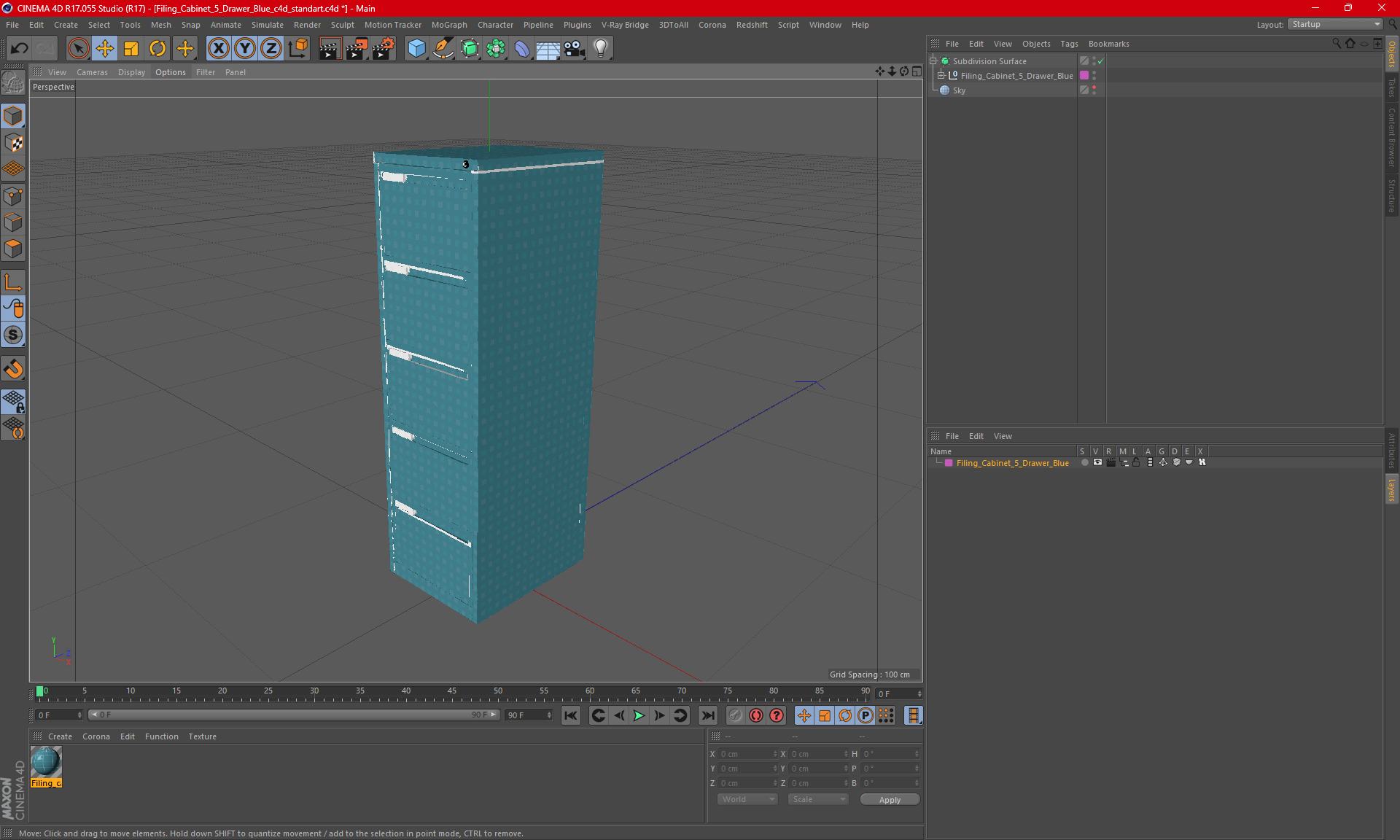
Task: Open the Mesh menu
Action: click(160, 25)
